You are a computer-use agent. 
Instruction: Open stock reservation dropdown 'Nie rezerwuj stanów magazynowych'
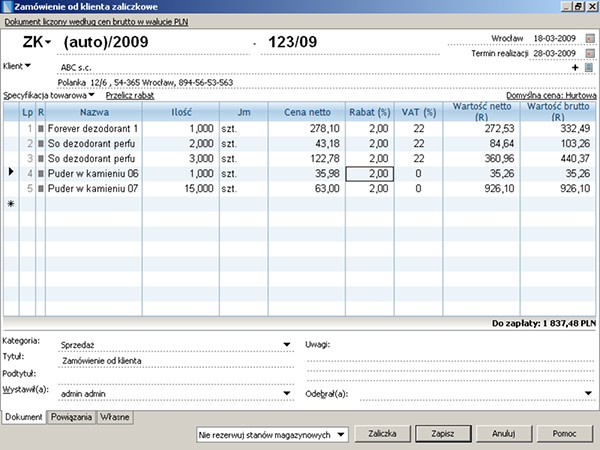click(342, 435)
